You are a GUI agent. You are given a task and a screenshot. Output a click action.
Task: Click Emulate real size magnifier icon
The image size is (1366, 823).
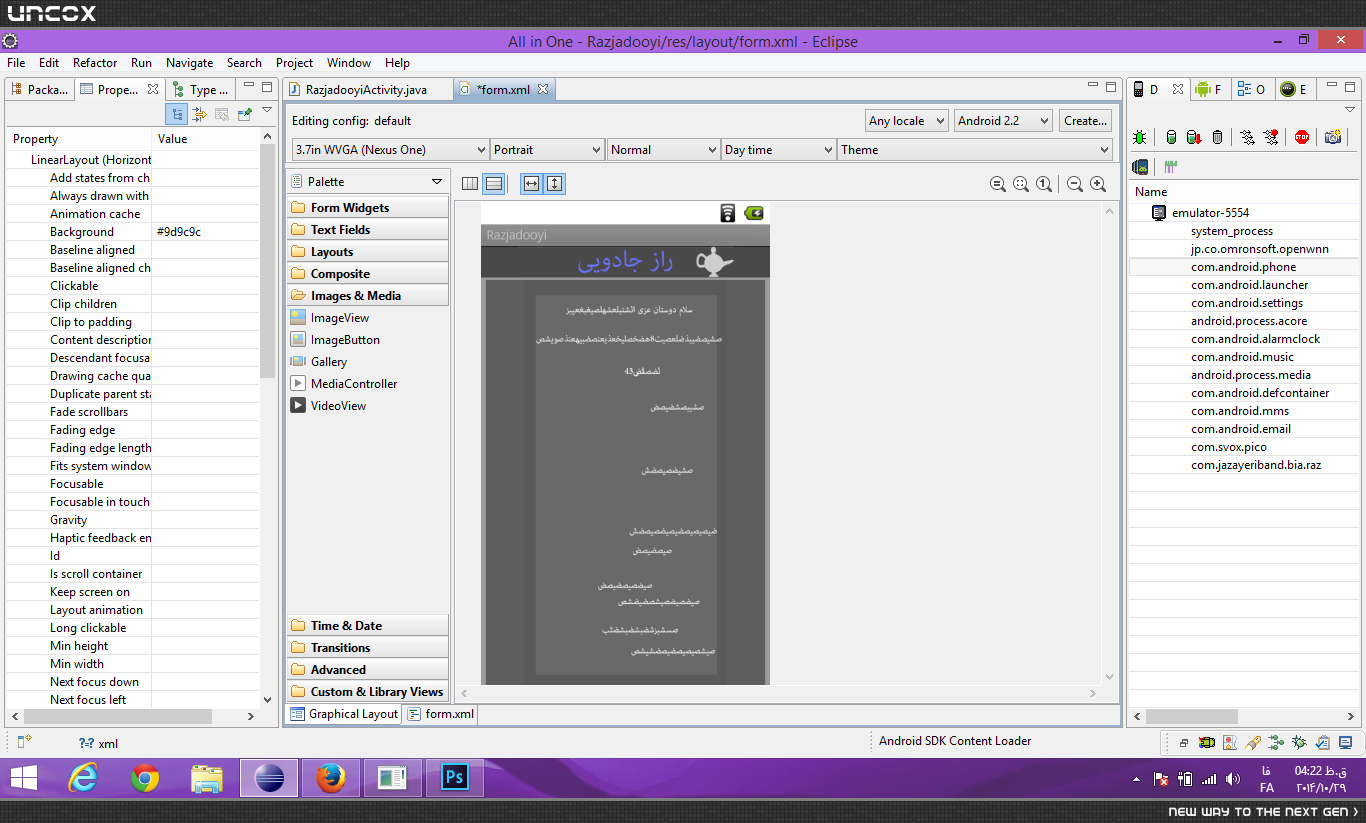pos(998,184)
